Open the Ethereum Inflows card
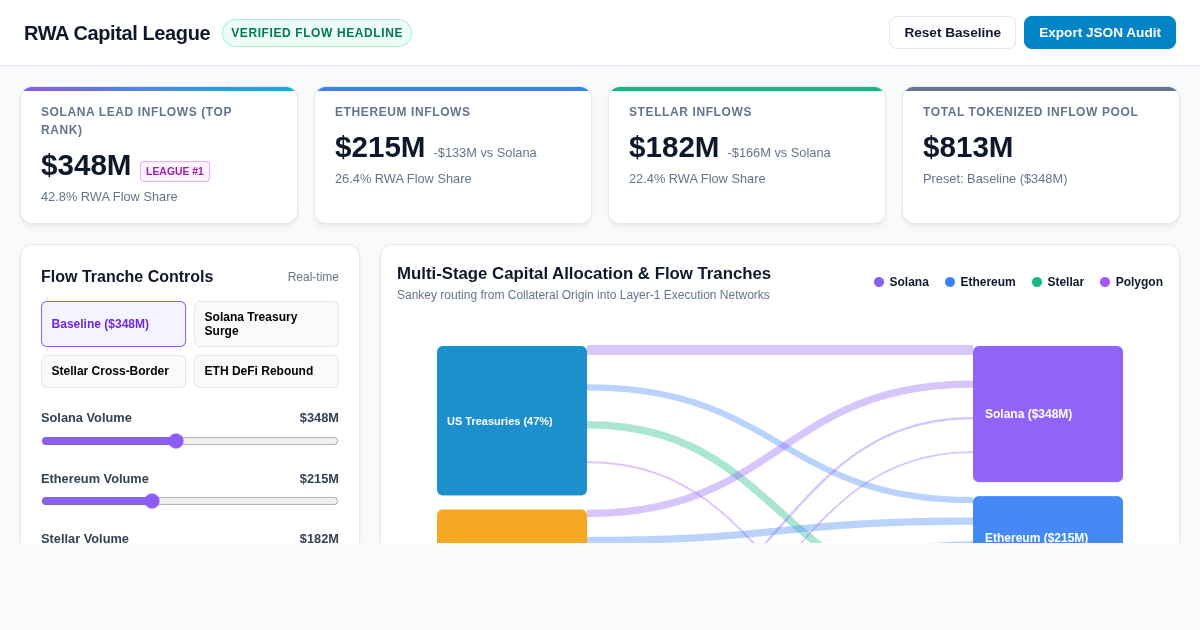1200x630 pixels. [x=453, y=155]
